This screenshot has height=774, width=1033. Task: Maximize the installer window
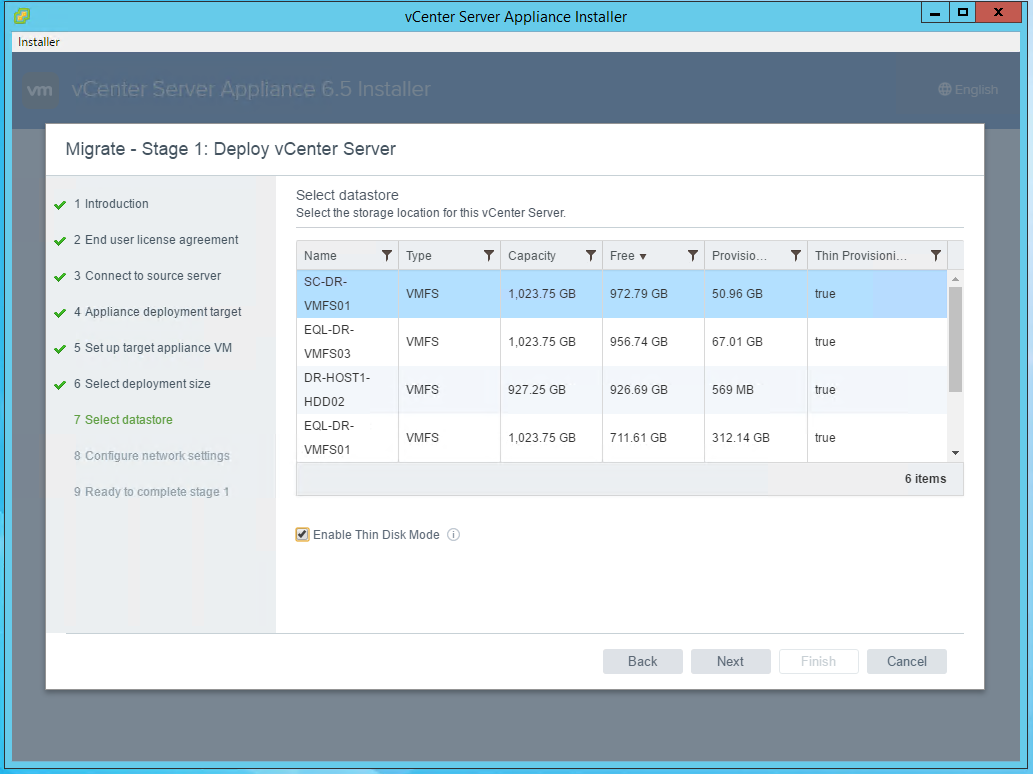[963, 13]
